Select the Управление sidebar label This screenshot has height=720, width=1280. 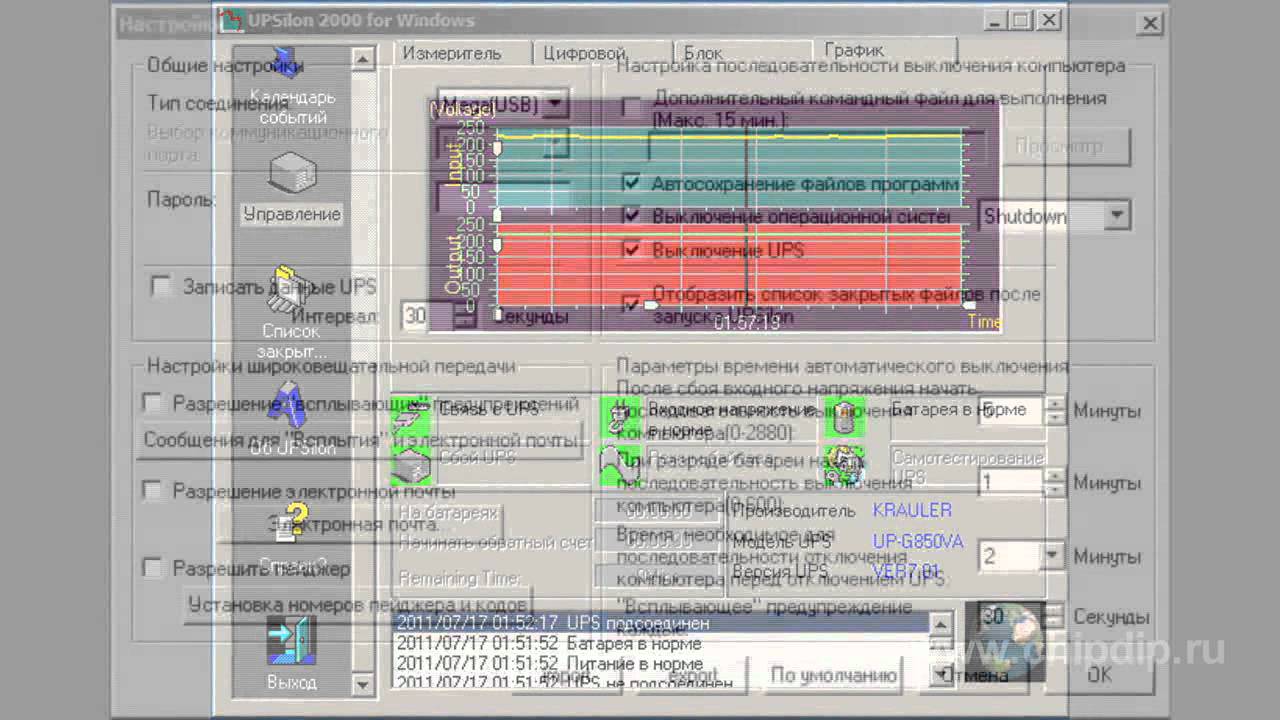point(292,214)
